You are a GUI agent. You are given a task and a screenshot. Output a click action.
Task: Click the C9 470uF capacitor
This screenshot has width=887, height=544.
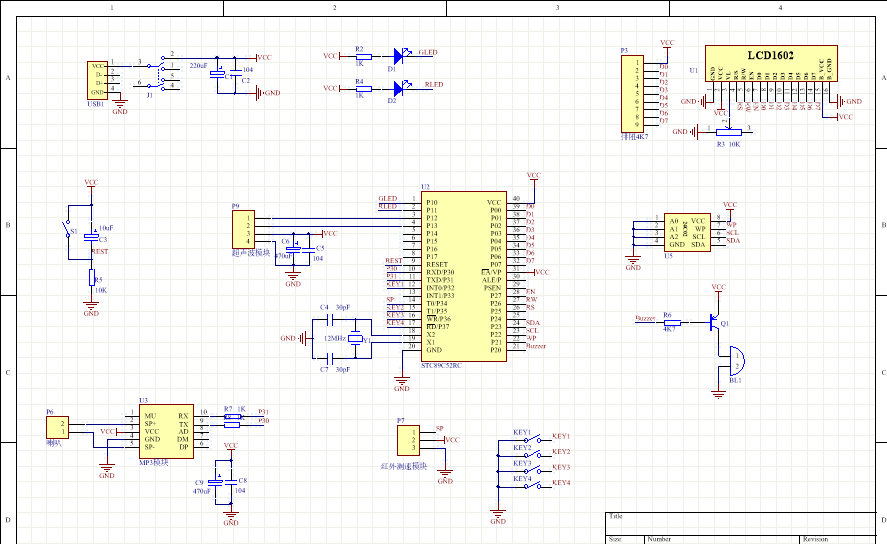(216, 482)
